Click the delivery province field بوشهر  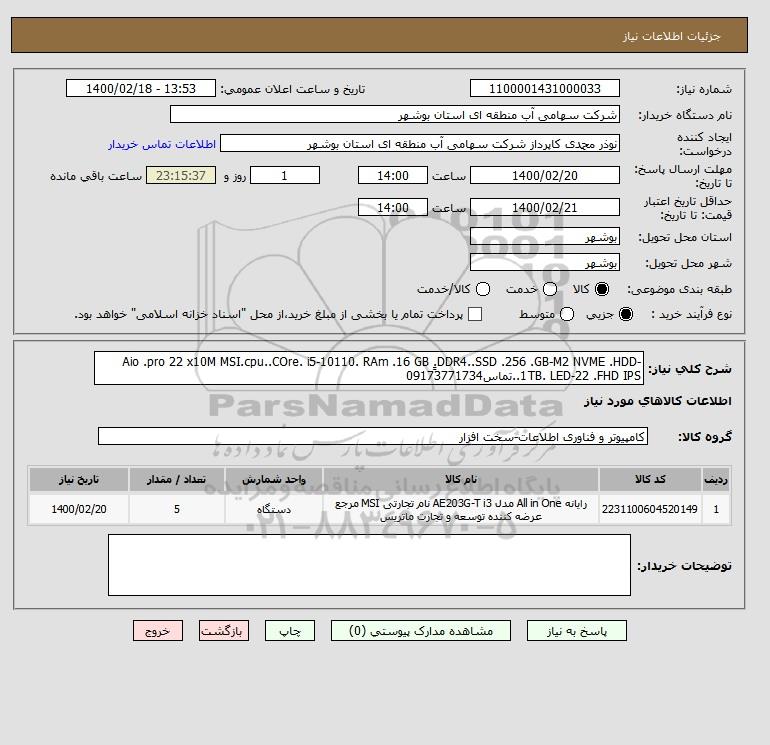pos(545,237)
